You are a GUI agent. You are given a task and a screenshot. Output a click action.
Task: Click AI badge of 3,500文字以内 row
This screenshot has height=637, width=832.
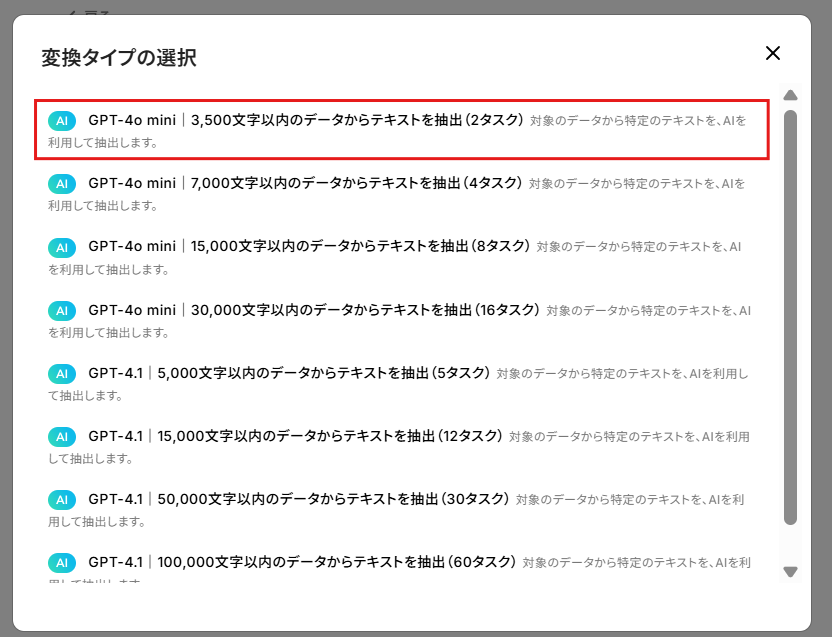(62, 120)
